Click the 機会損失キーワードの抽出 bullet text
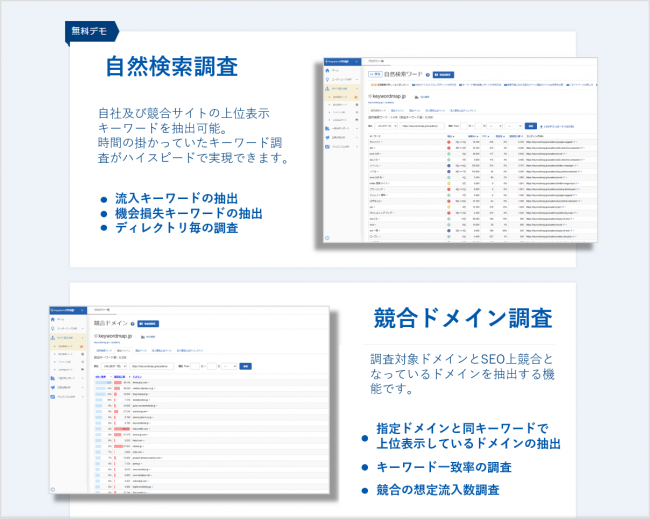Image resolution: width=650 pixels, height=519 pixels. (189, 213)
